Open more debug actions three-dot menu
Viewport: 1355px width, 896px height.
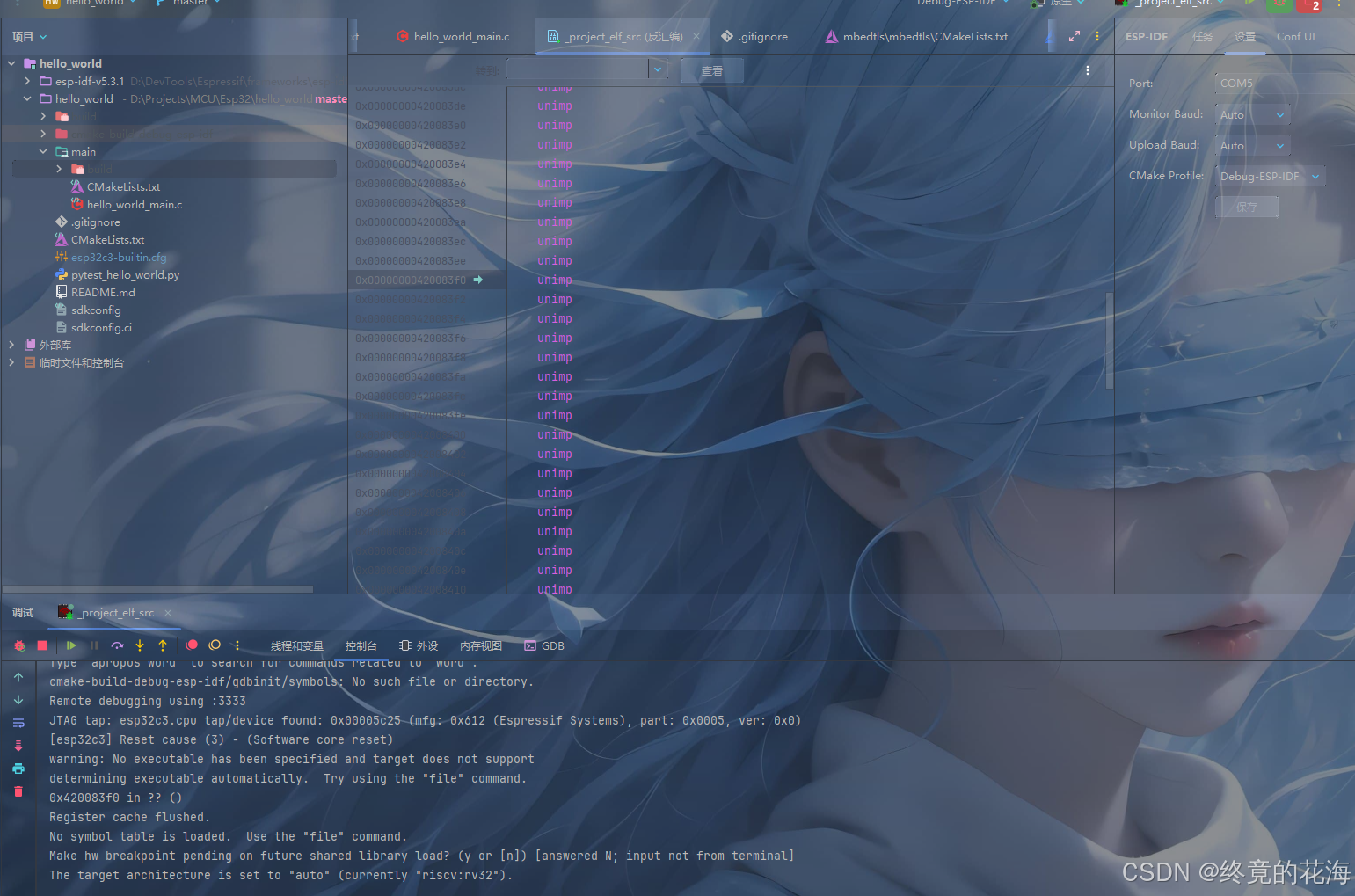(x=237, y=645)
